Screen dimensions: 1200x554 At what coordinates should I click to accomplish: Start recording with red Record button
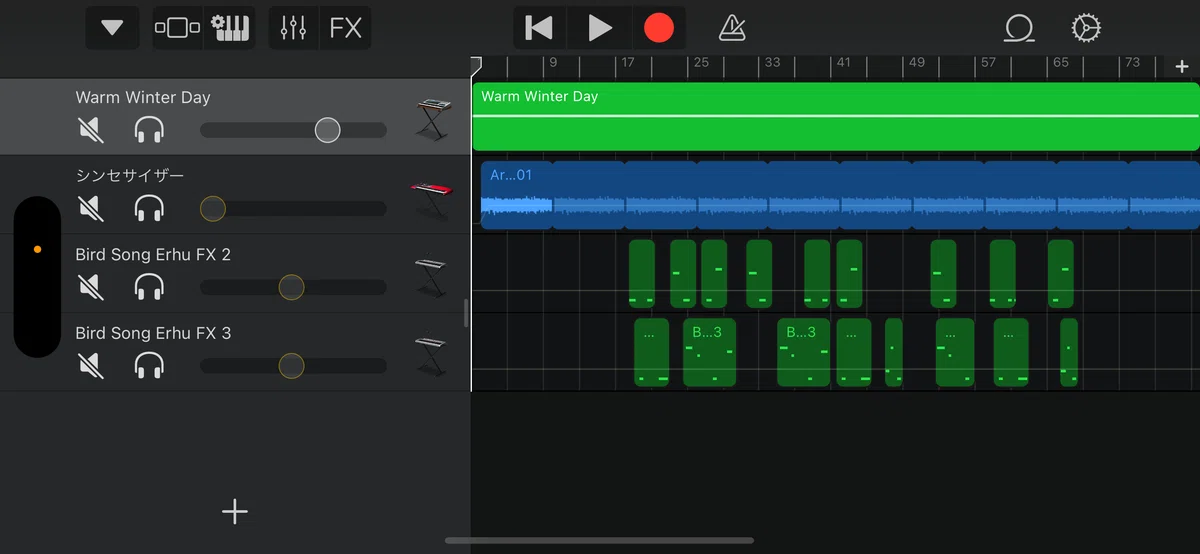coord(659,28)
